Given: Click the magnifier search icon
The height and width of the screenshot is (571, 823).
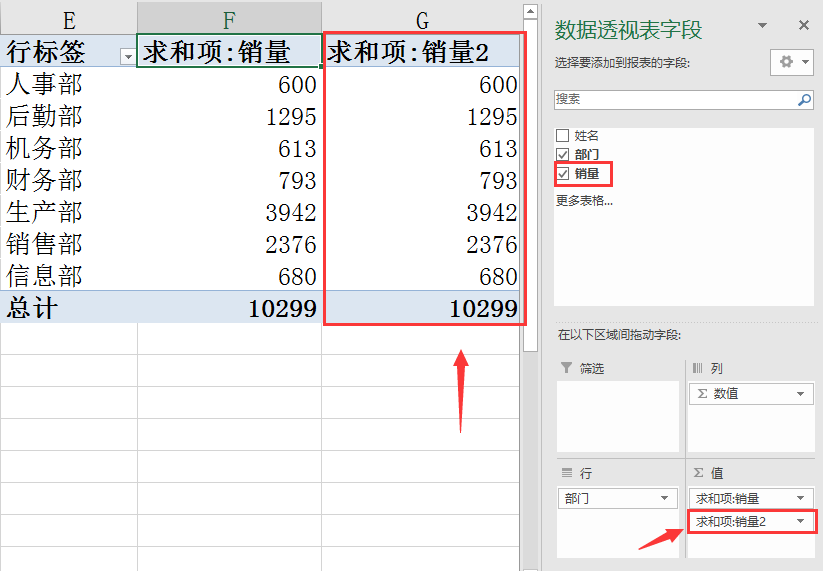Looking at the screenshot, I should click(804, 99).
